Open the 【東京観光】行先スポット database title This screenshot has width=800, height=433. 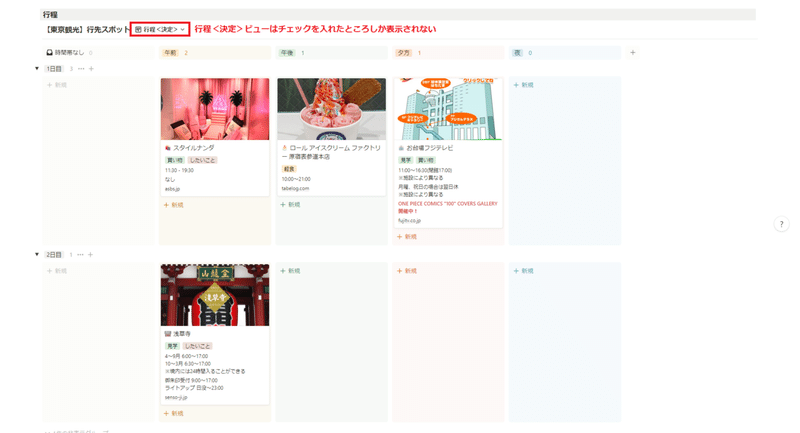(87, 30)
